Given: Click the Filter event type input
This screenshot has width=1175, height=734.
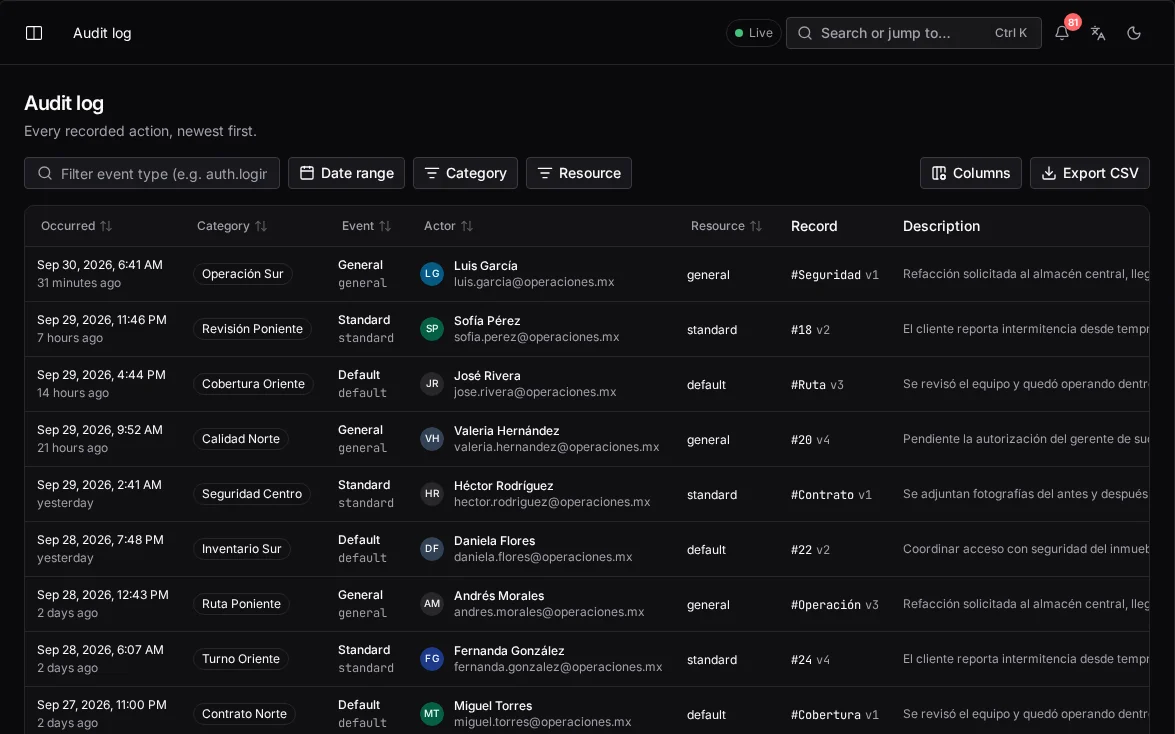Looking at the screenshot, I should point(152,173).
